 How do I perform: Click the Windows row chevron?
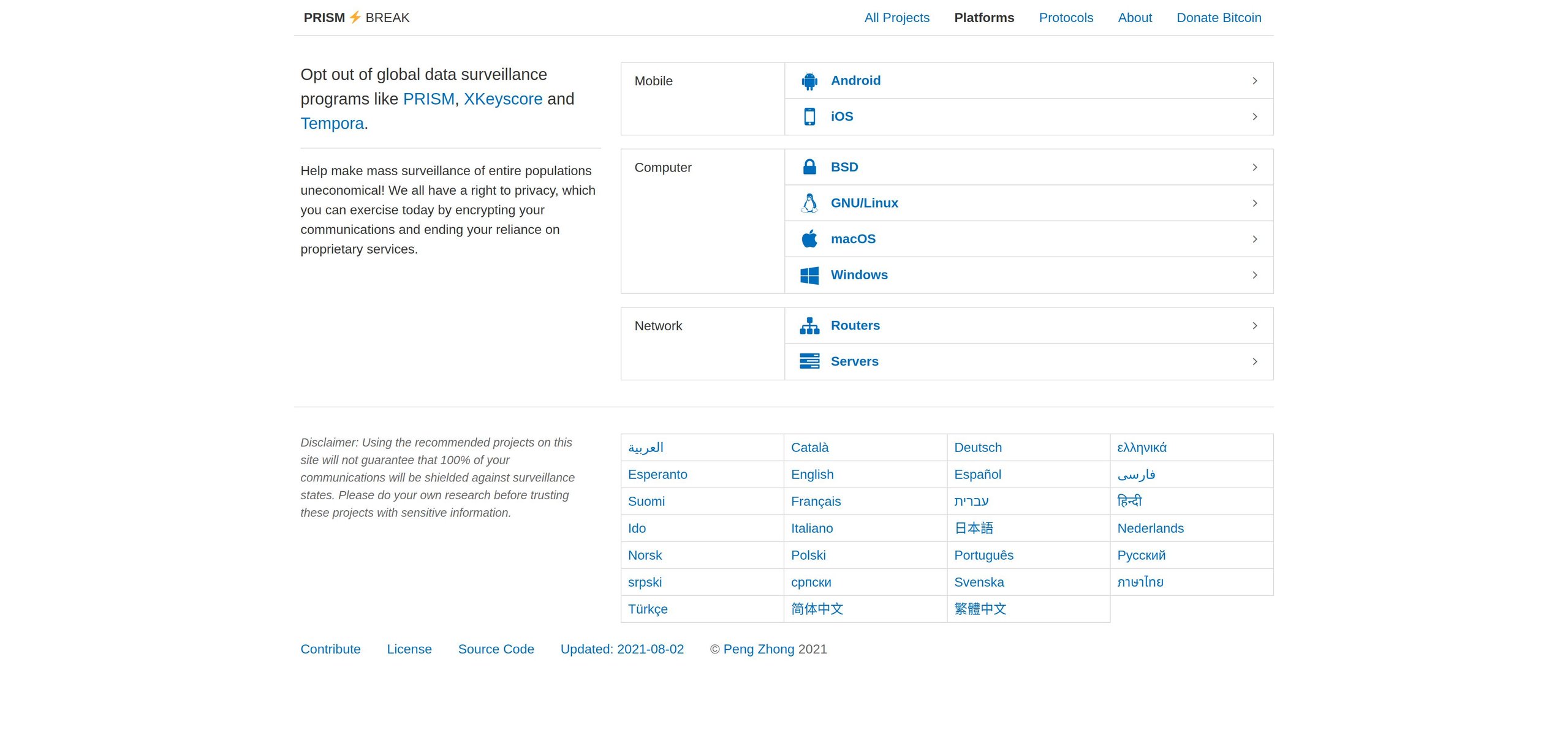click(1254, 275)
